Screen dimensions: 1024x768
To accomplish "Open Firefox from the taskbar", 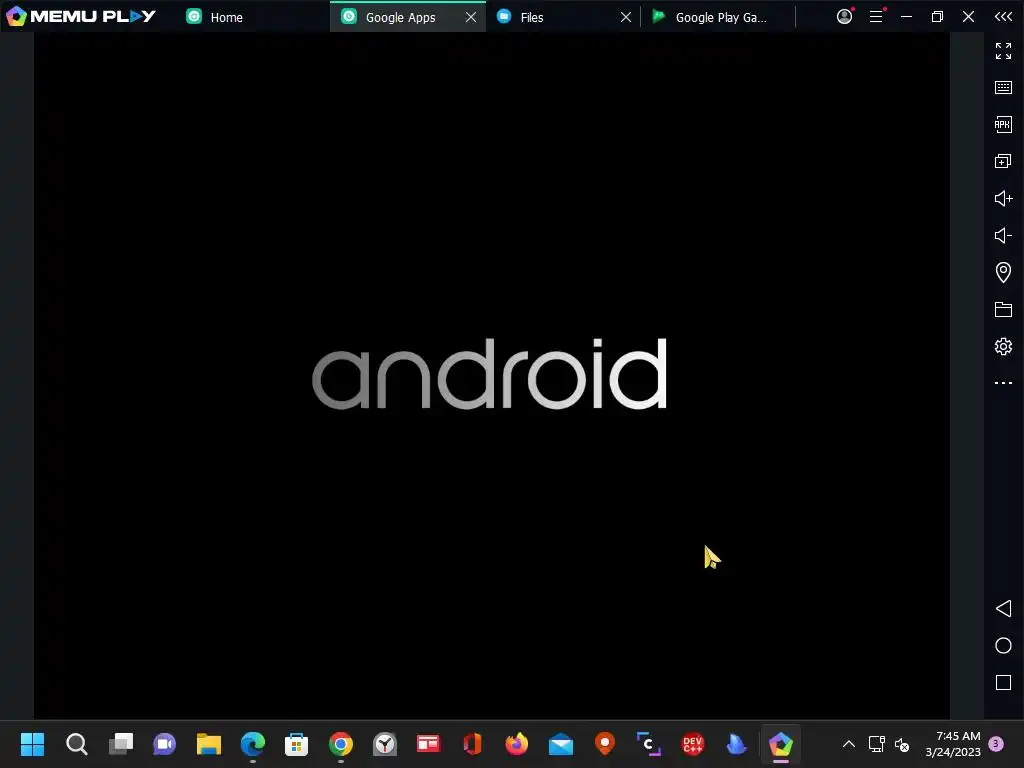I will [517, 744].
